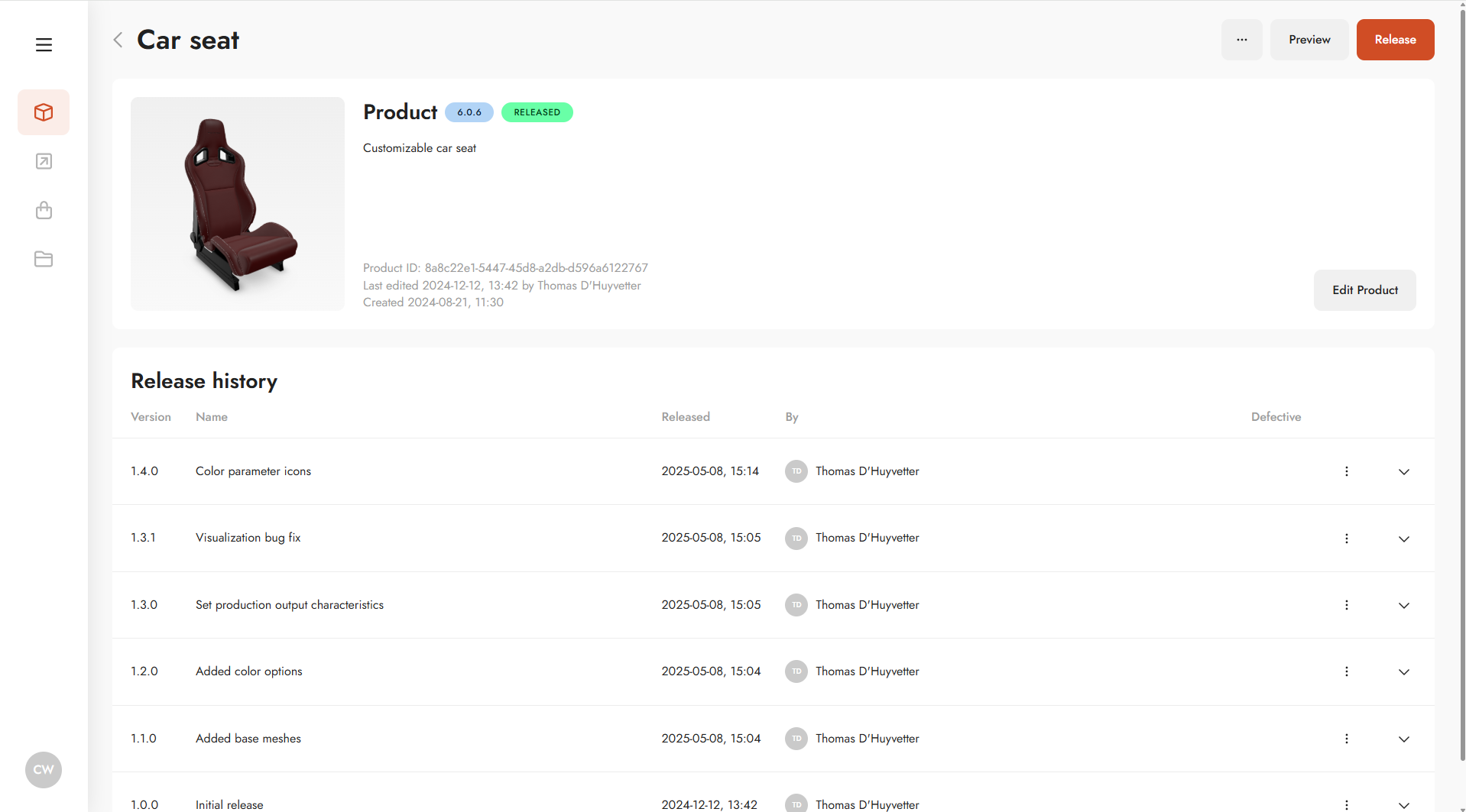Expand the Added base meshes release row
The height and width of the screenshot is (812, 1466).
[1403, 739]
